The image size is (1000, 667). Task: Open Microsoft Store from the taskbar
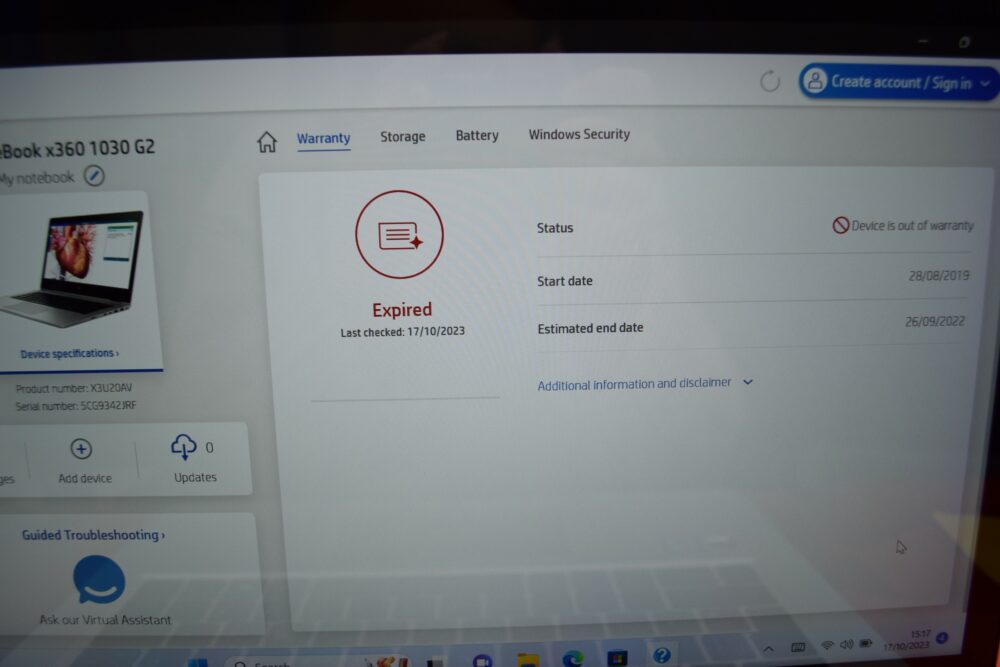(617, 657)
